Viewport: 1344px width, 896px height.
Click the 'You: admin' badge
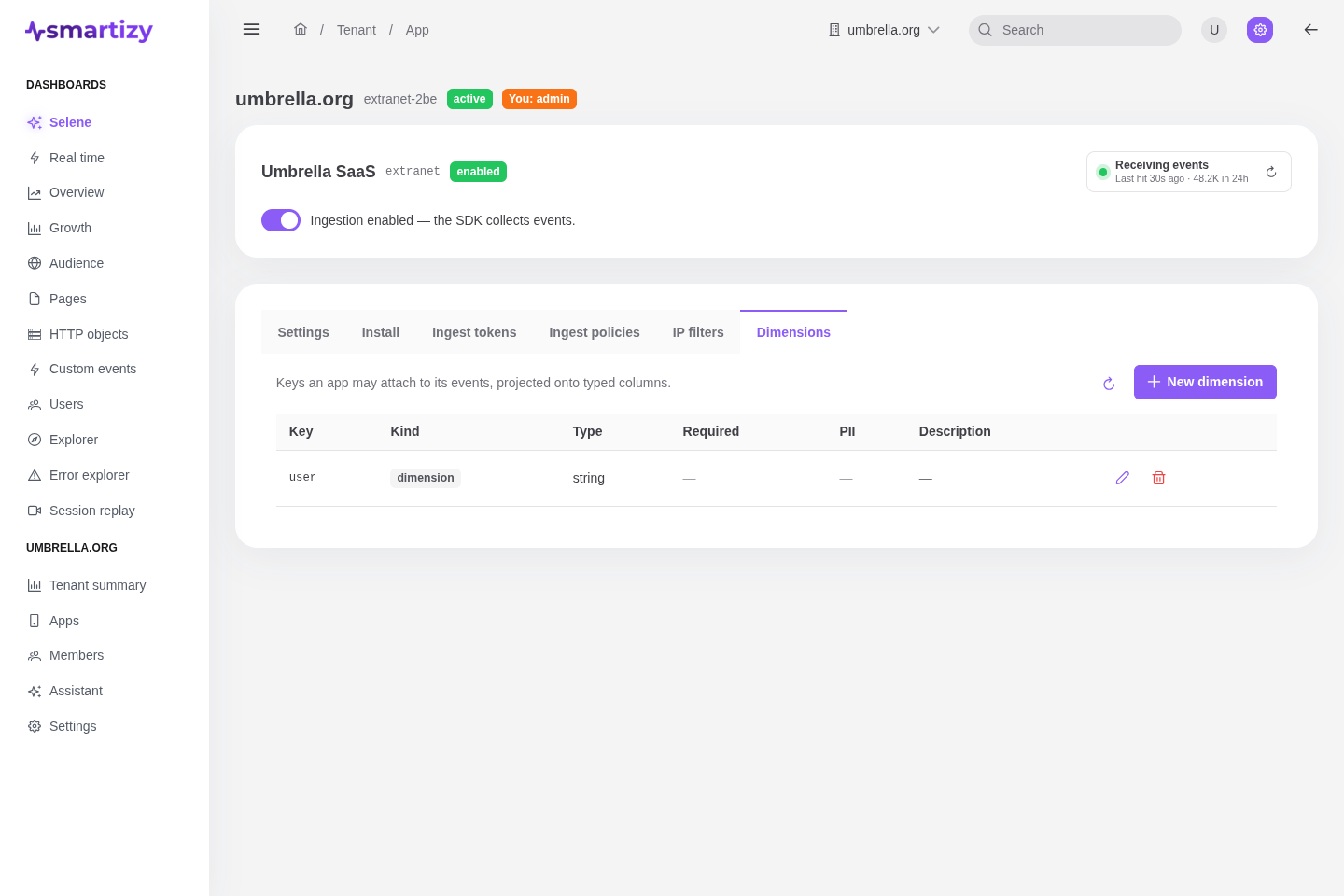tap(539, 99)
